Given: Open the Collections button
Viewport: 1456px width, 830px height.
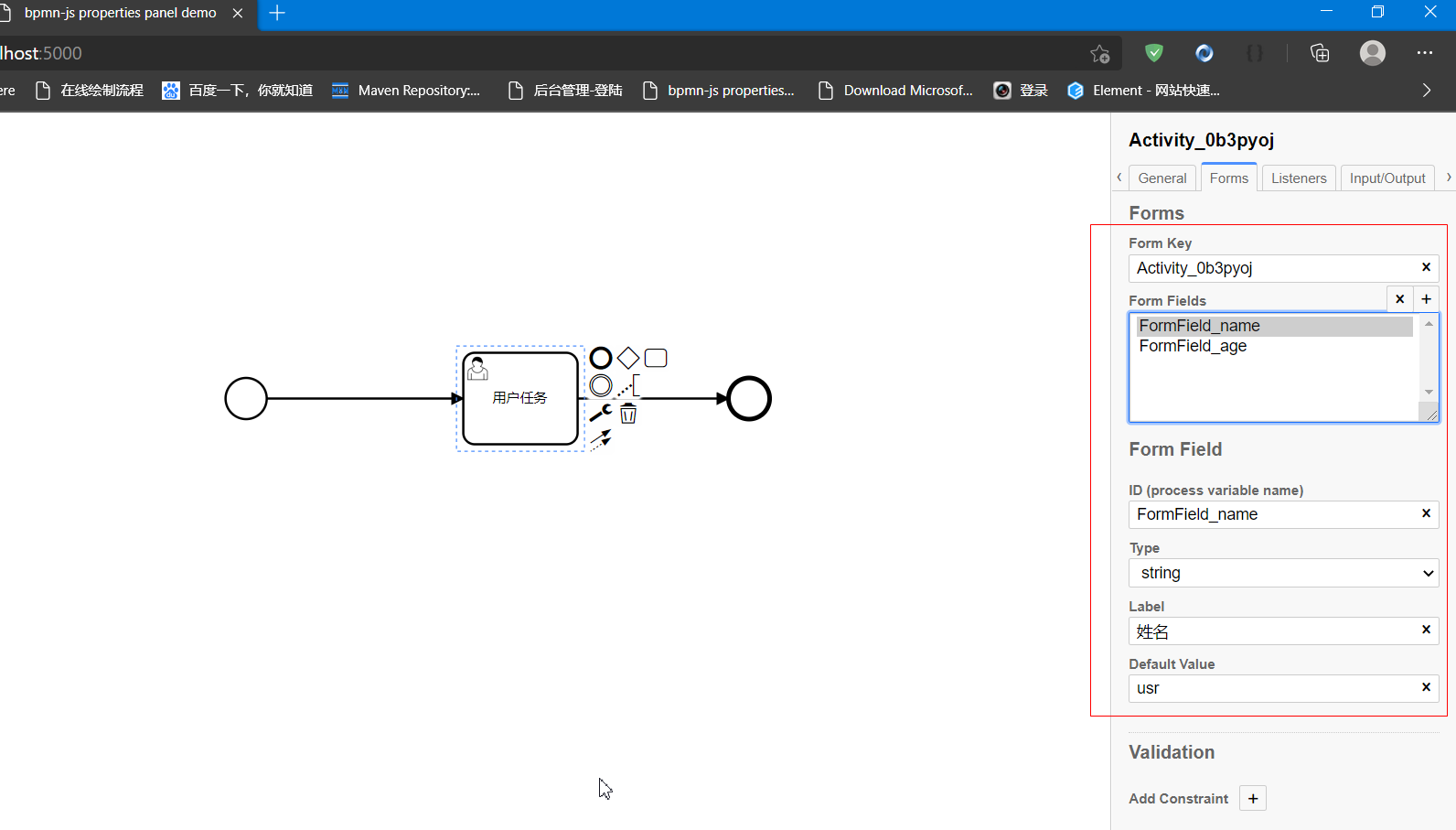Looking at the screenshot, I should click(x=1320, y=53).
